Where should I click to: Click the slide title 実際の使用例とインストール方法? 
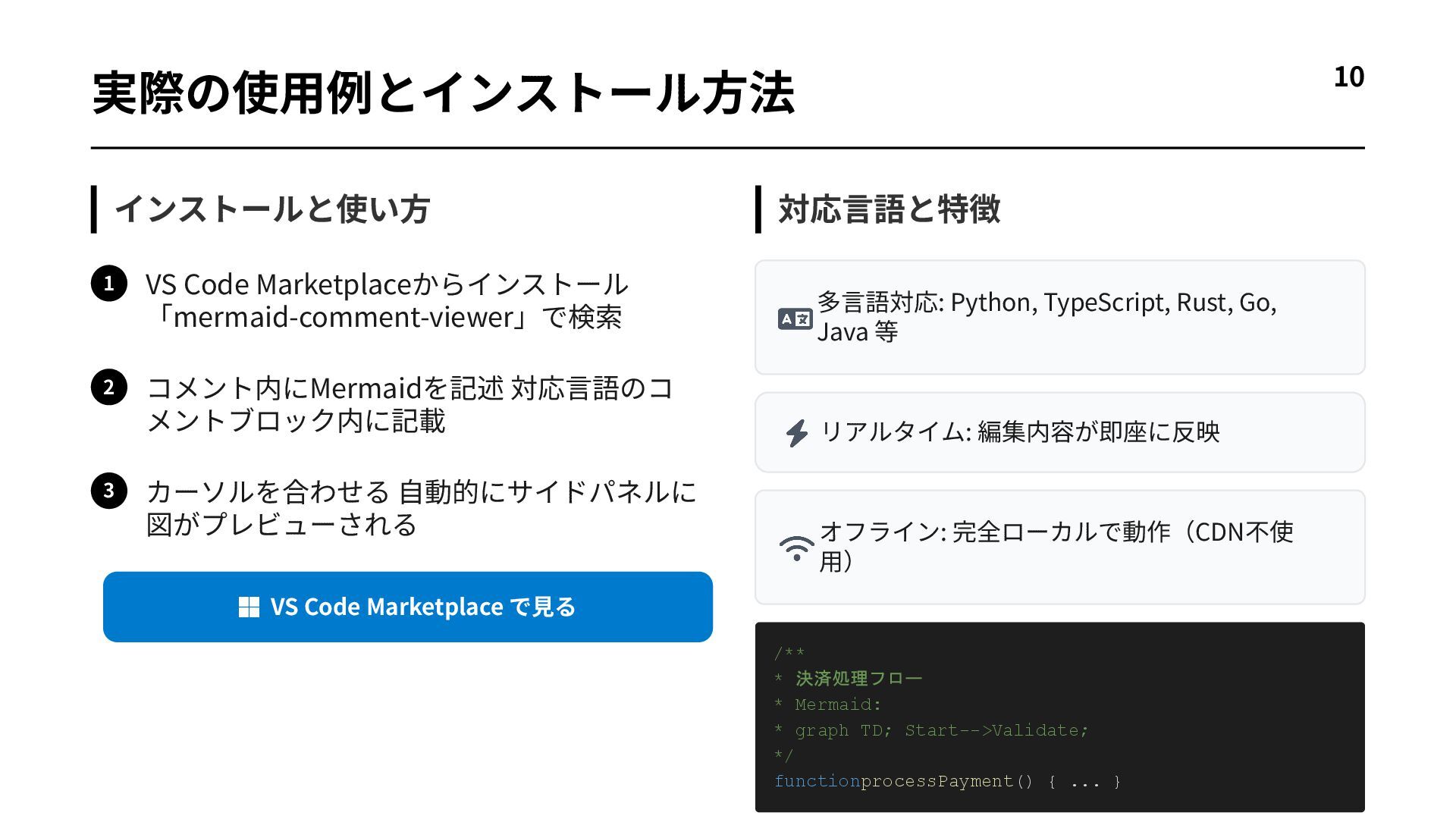click(444, 93)
